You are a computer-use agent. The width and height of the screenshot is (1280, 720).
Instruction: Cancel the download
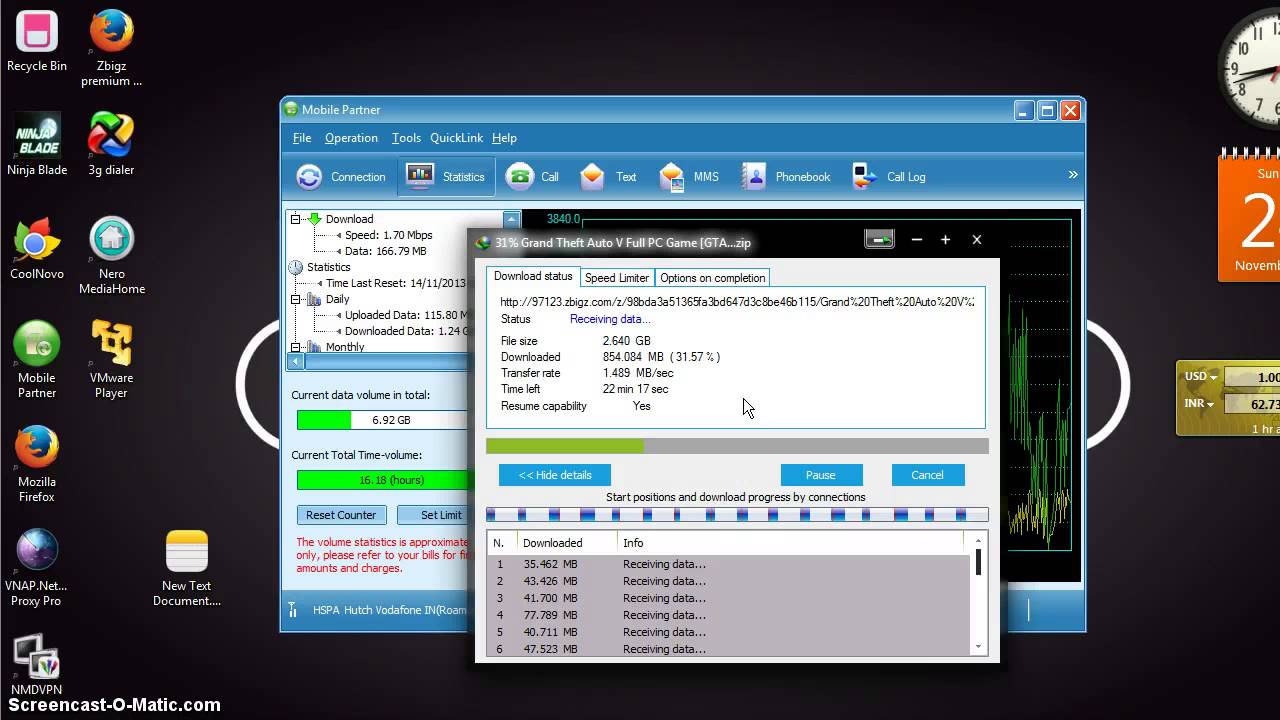coord(927,475)
